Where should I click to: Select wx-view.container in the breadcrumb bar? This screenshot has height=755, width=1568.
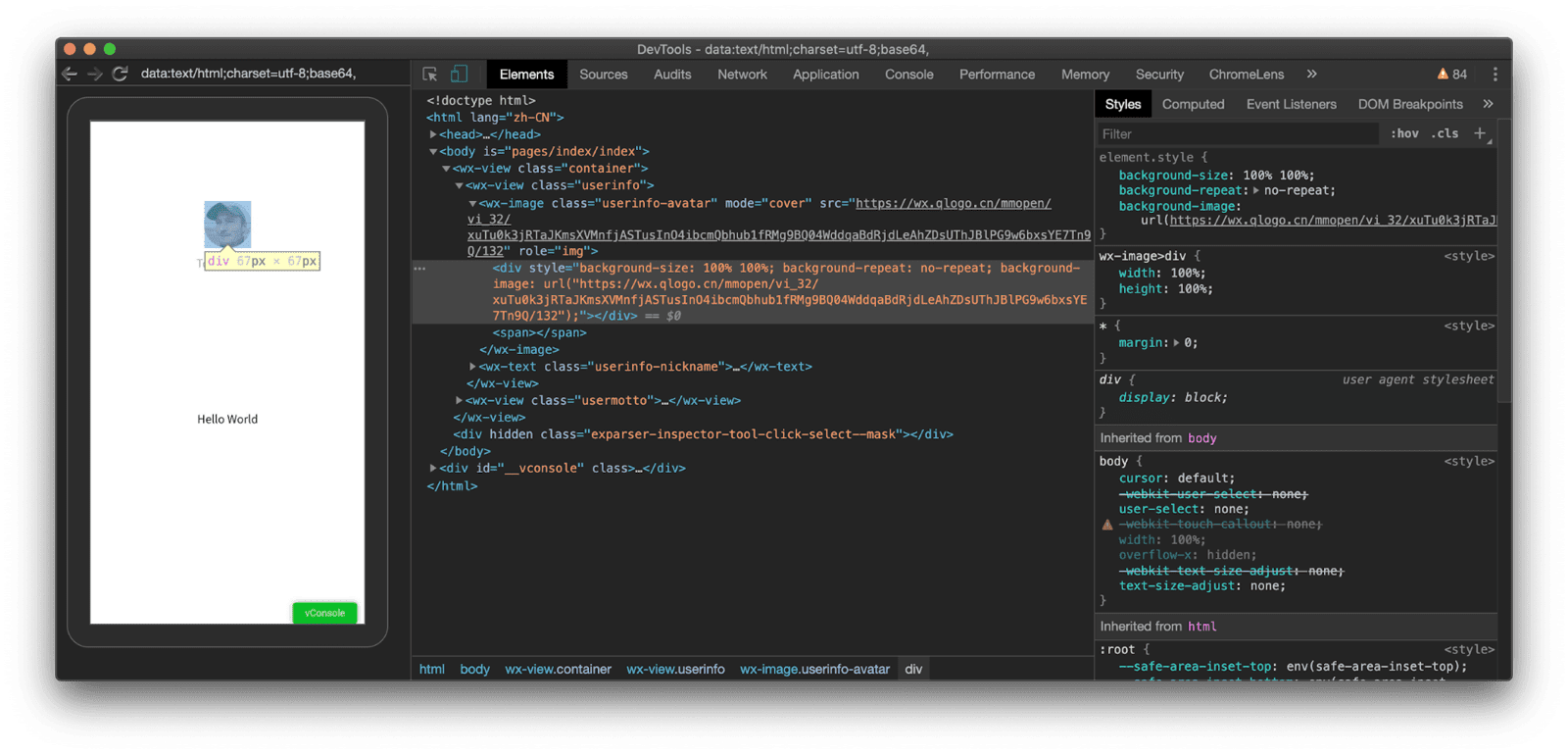558,669
